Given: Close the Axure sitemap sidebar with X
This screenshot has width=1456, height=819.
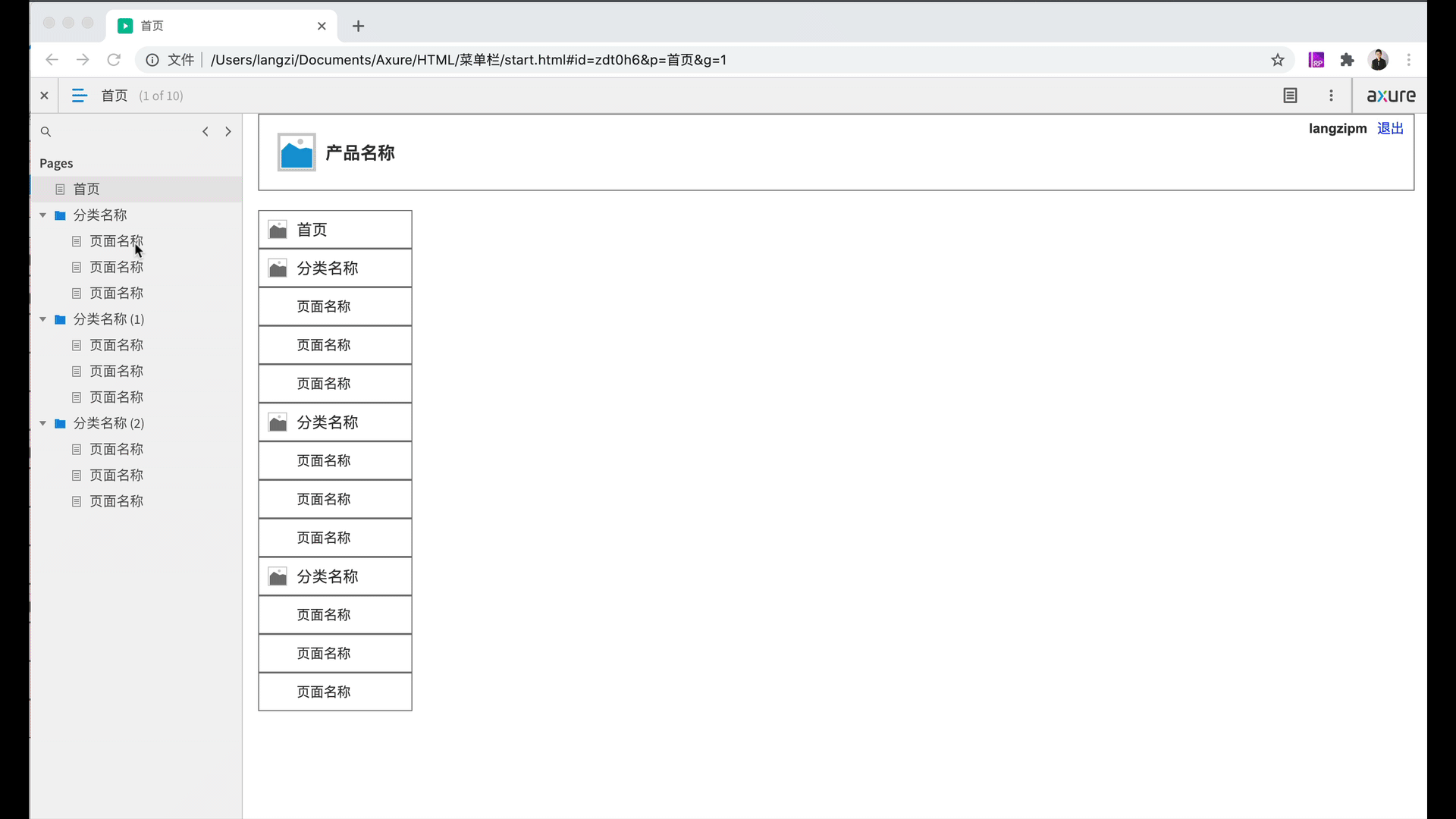Looking at the screenshot, I should click(x=44, y=96).
